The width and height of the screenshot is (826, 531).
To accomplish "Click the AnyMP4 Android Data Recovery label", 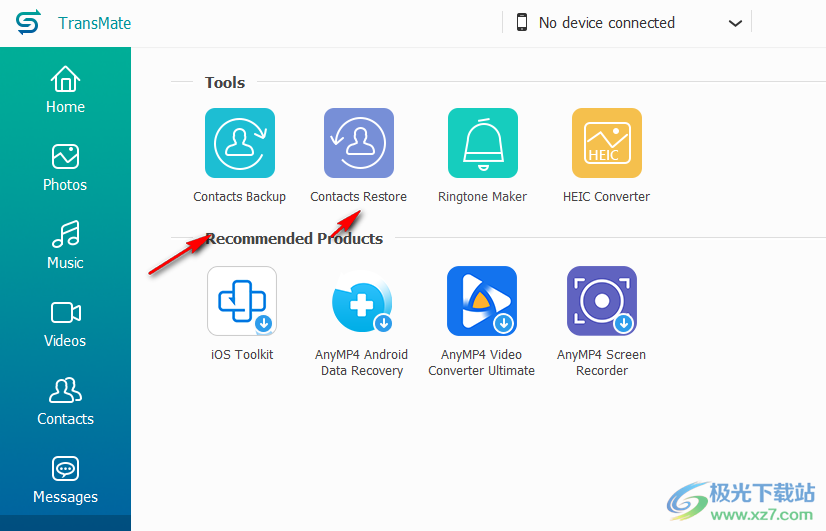I will pos(362,362).
